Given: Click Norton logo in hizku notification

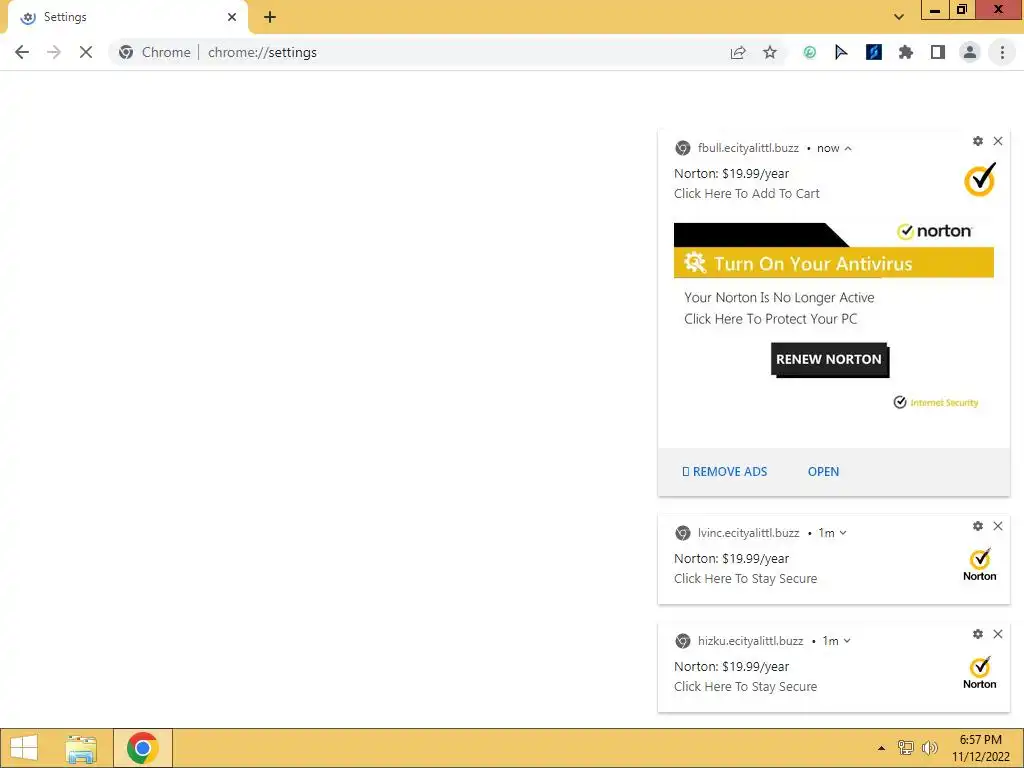Looking at the screenshot, I should coord(980,673).
